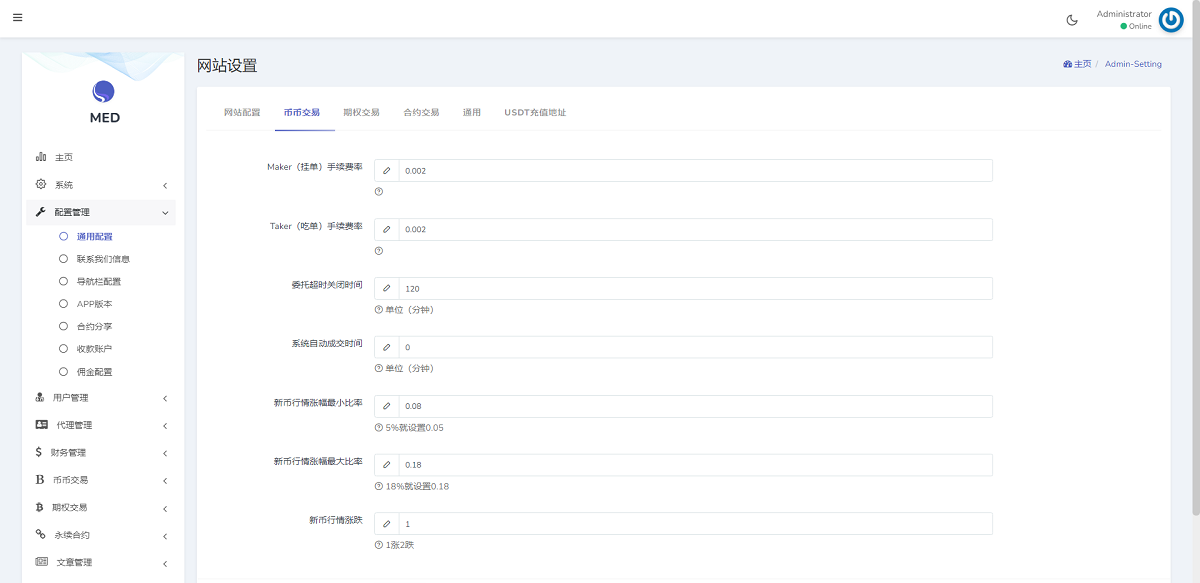The width and height of the screenshot is (1200, 583).
Task: Click the MED logo in sidebar
Action: pyautogui.click(x=104, y=102)
